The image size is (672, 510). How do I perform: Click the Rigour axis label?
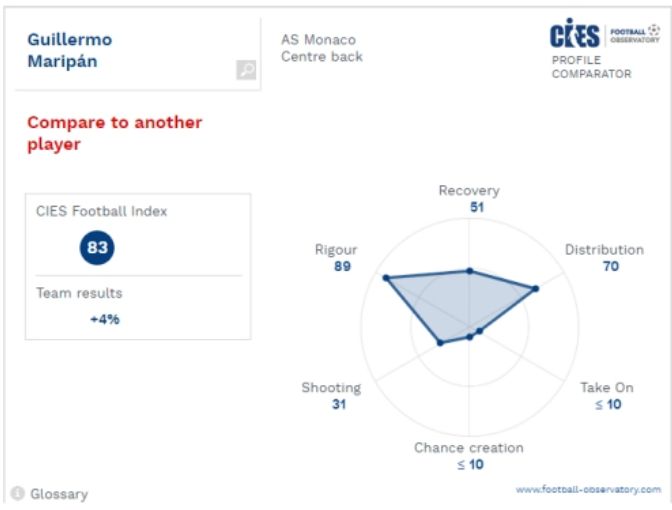click(335, 250)
